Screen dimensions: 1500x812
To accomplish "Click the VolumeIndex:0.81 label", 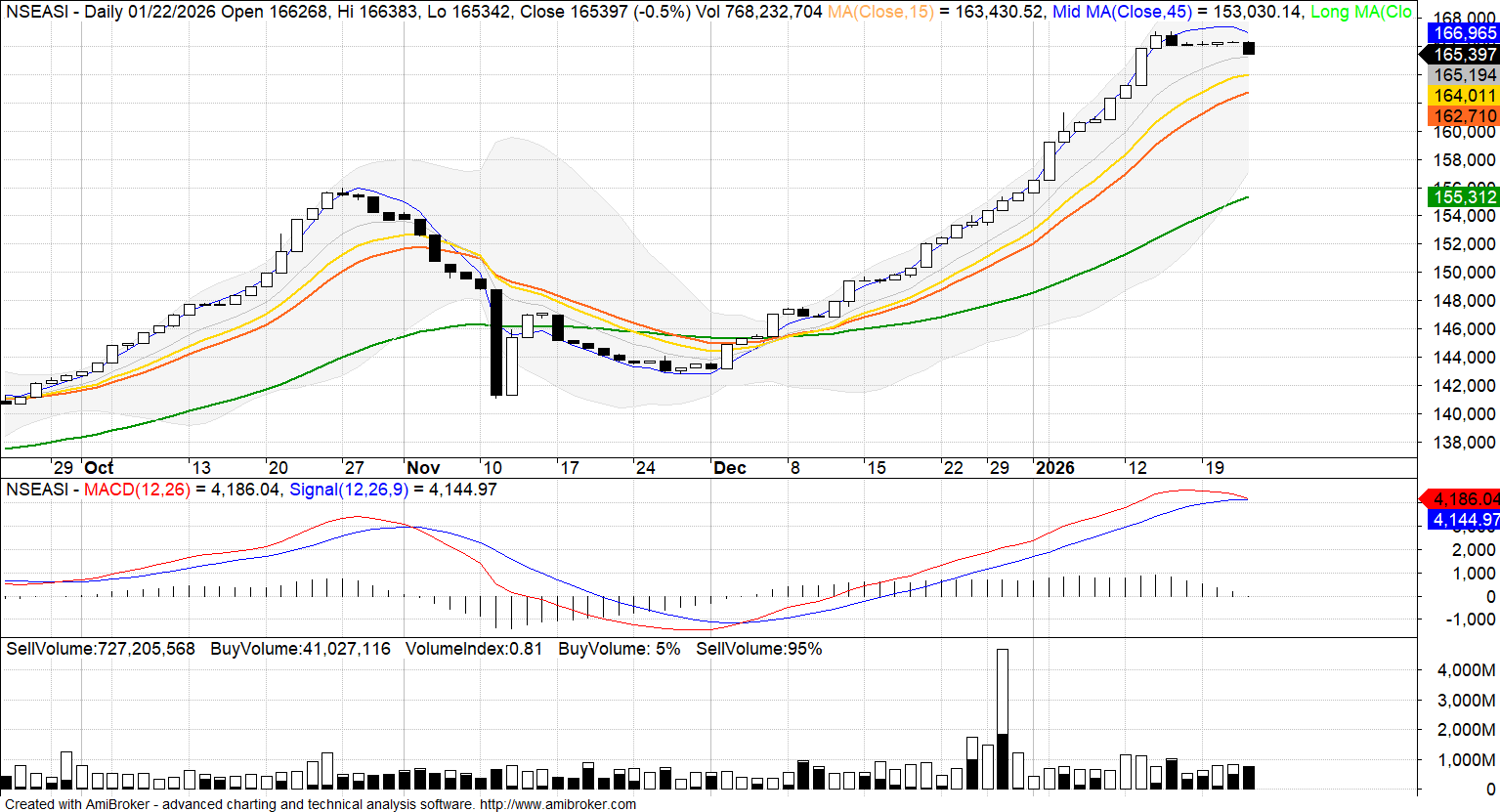I will tap(474, 649).
